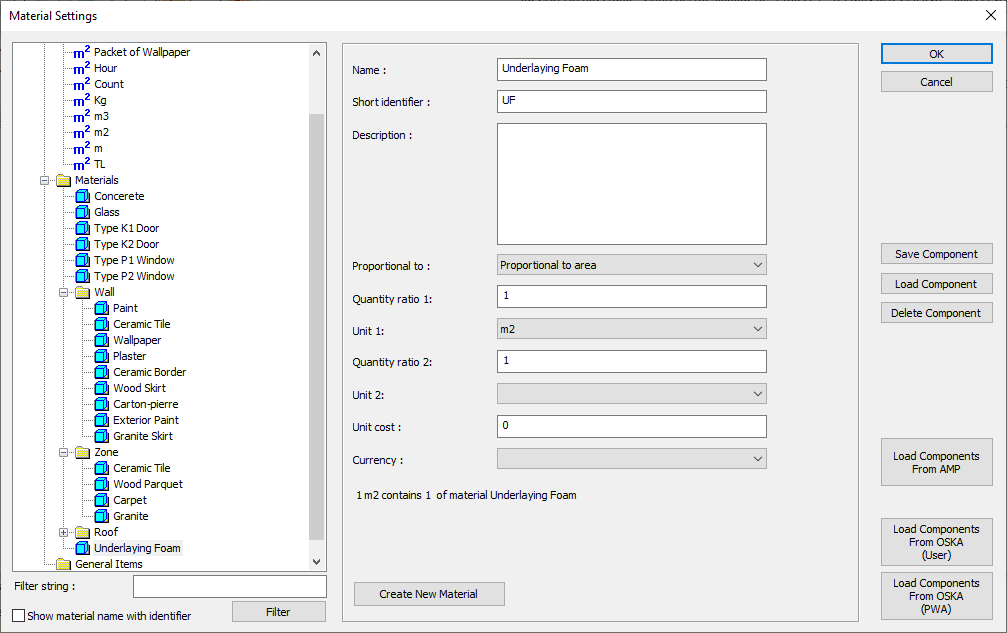Image resolution: width=1007 pixels, height=633 pixels.
Task: Click the m² icon beside Packet of Wallpaper
Action: [82, 52]
